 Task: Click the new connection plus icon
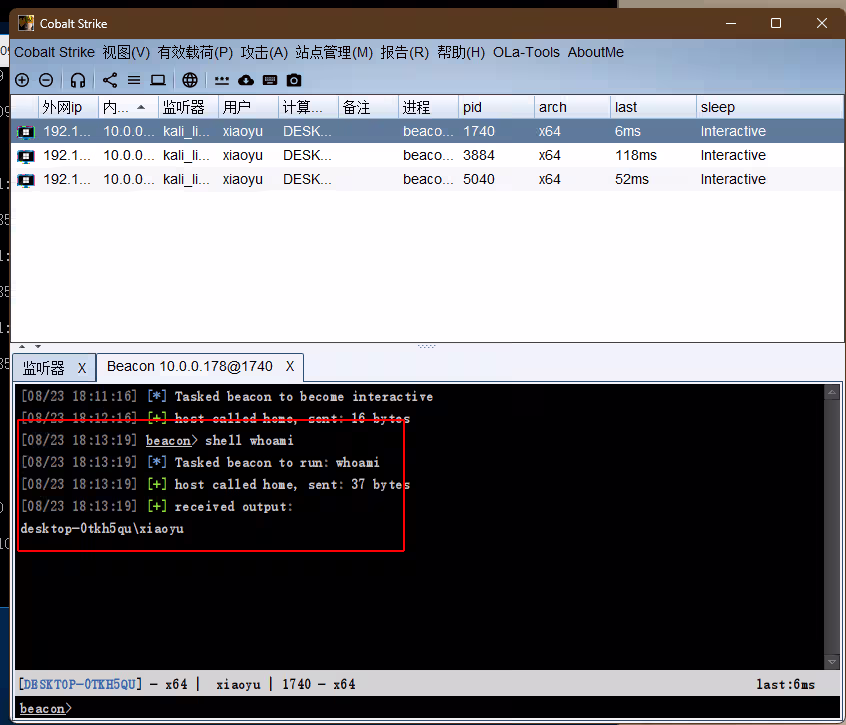22,80
